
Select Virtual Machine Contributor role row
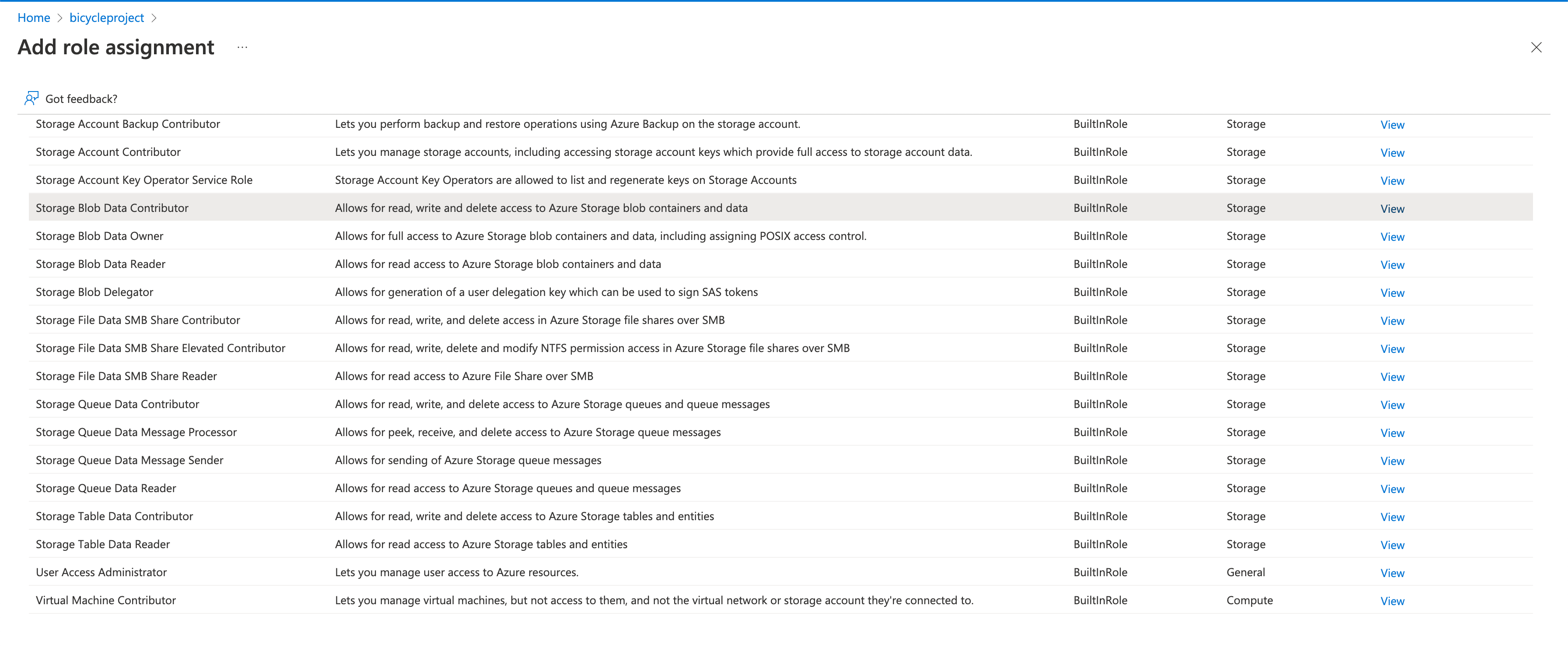pos(105,601)
